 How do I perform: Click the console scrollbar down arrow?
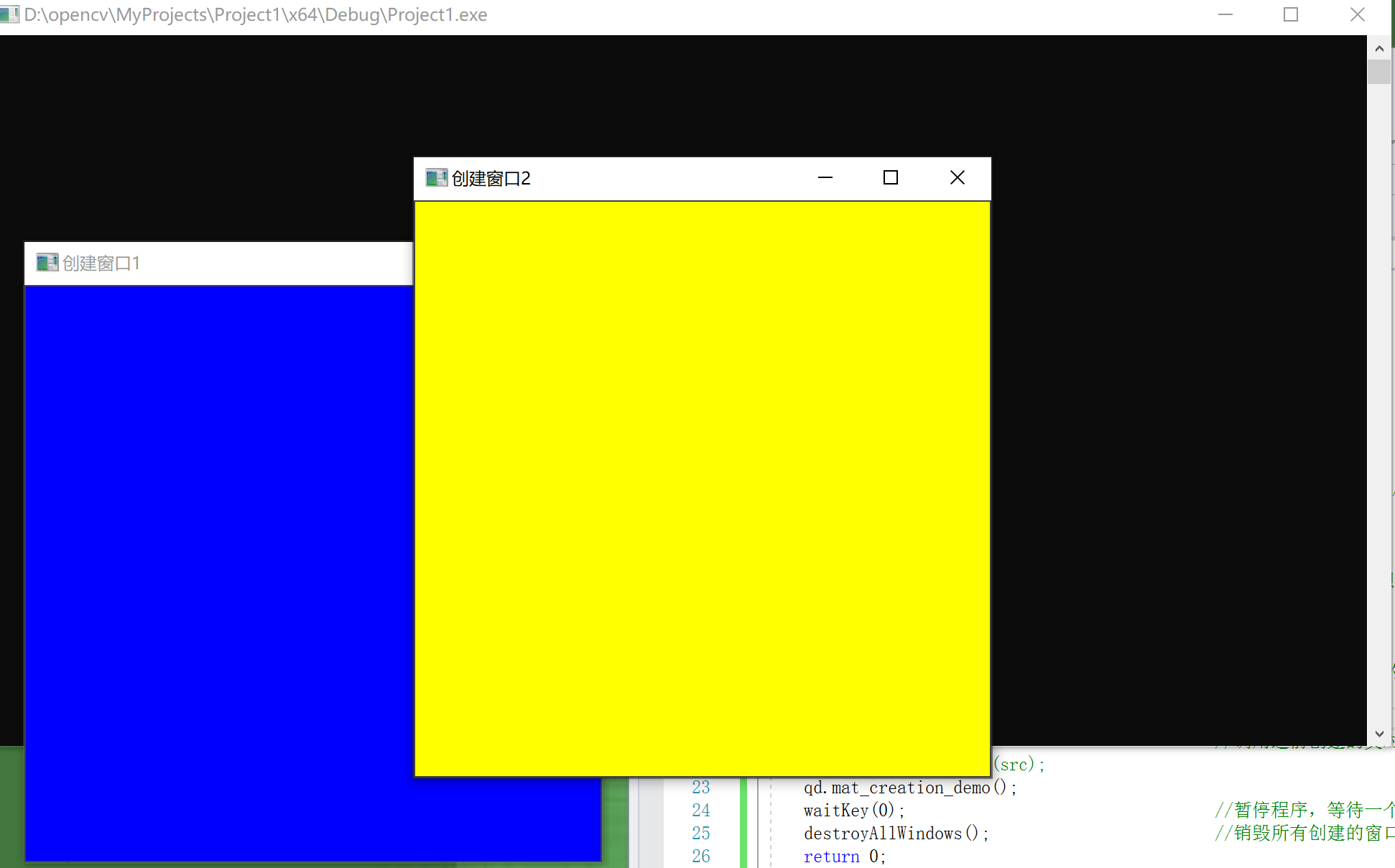1379,734
